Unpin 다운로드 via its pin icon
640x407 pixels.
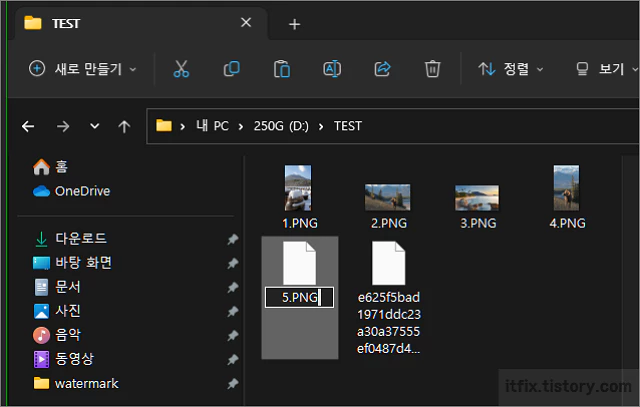233,239
